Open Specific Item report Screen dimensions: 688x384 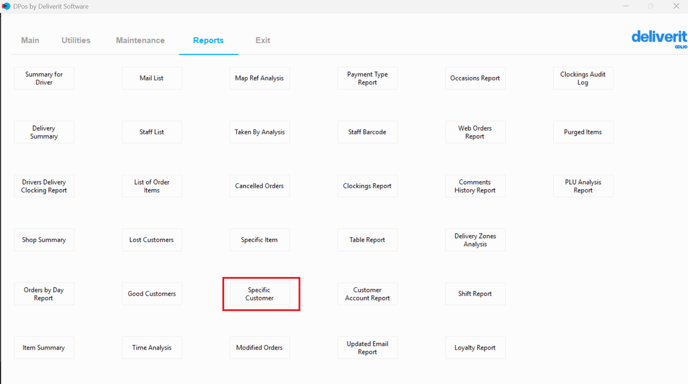tap(259, 240)
